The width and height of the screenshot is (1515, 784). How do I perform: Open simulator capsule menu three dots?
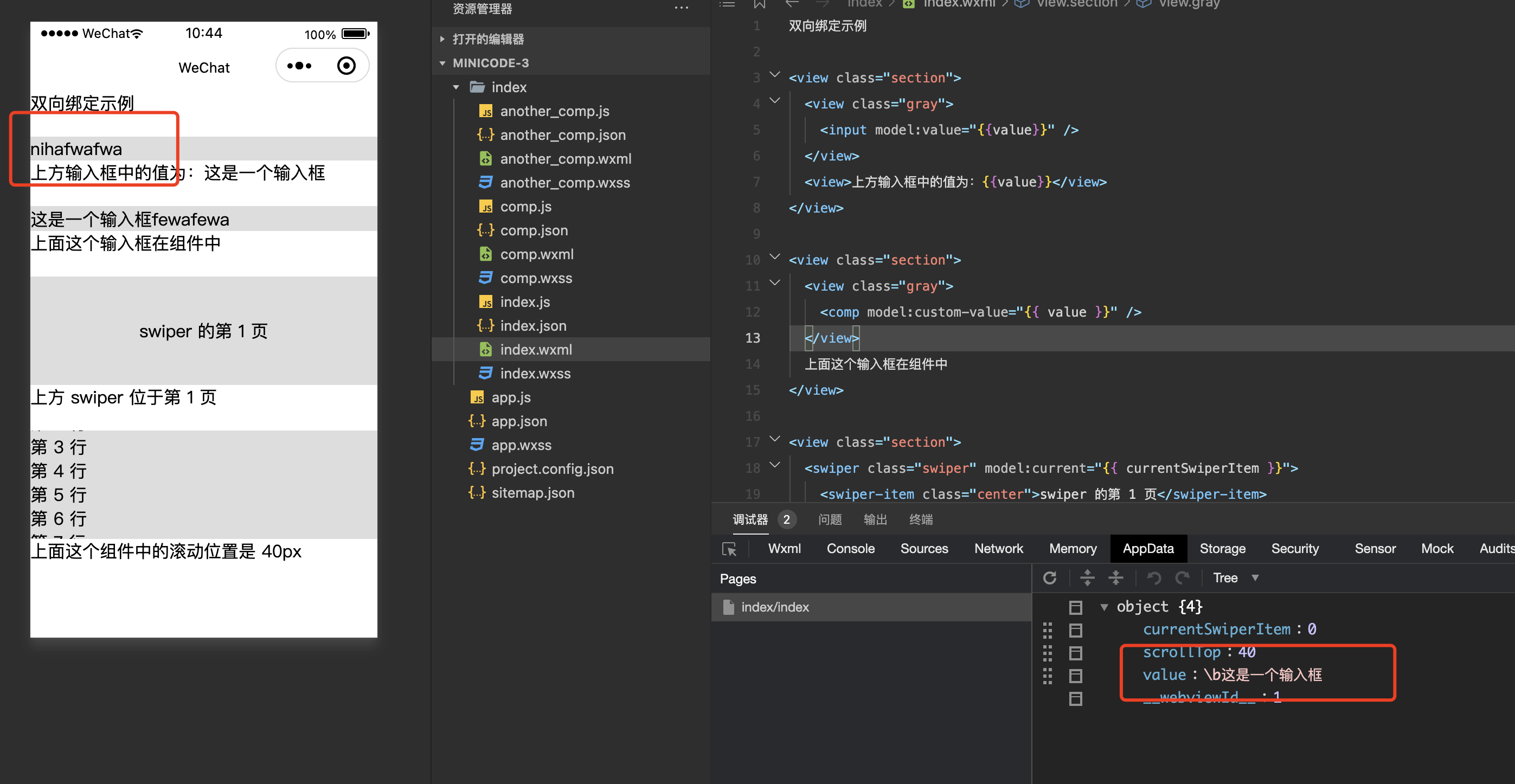click(299, 65)
